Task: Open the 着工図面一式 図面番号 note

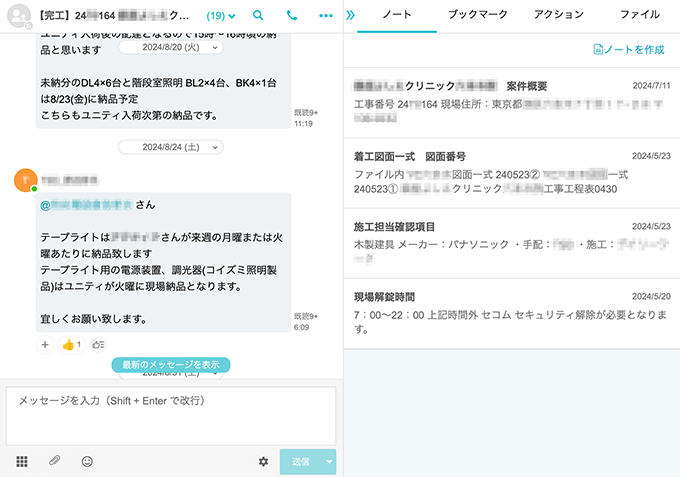Action: pyautogui.click(x=512, y=173)
